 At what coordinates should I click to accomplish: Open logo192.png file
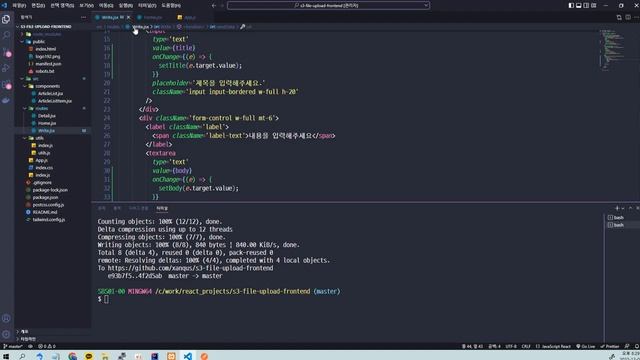[47, 56]
